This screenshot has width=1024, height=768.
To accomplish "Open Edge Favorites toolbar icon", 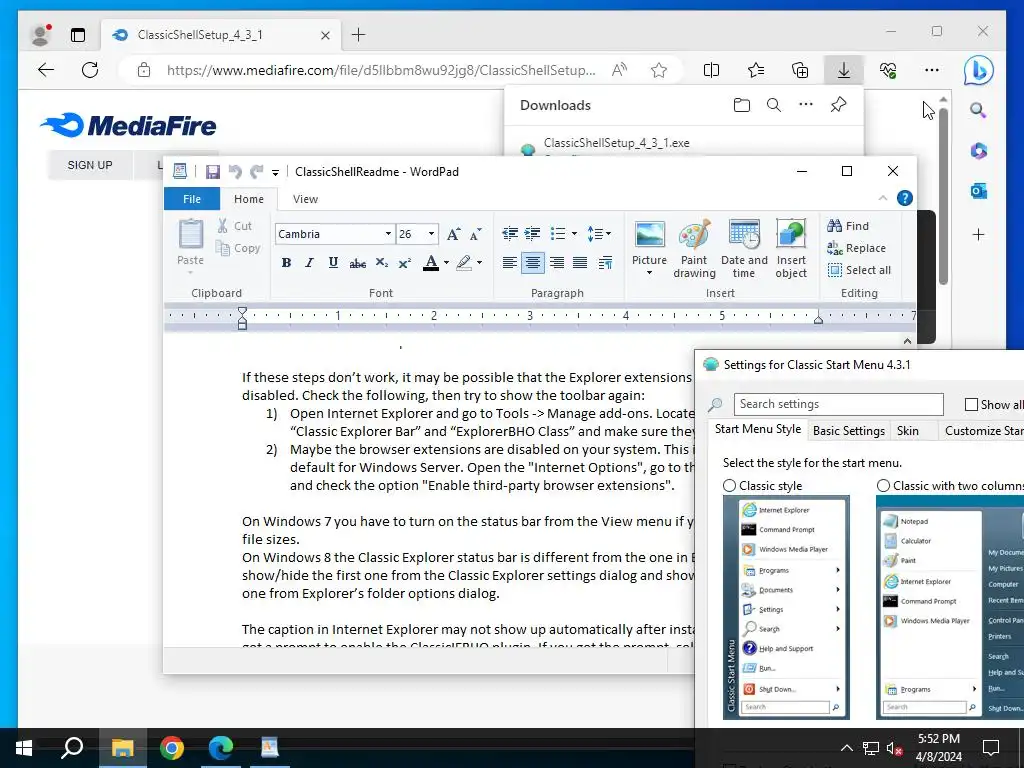I will click(756, 70).
